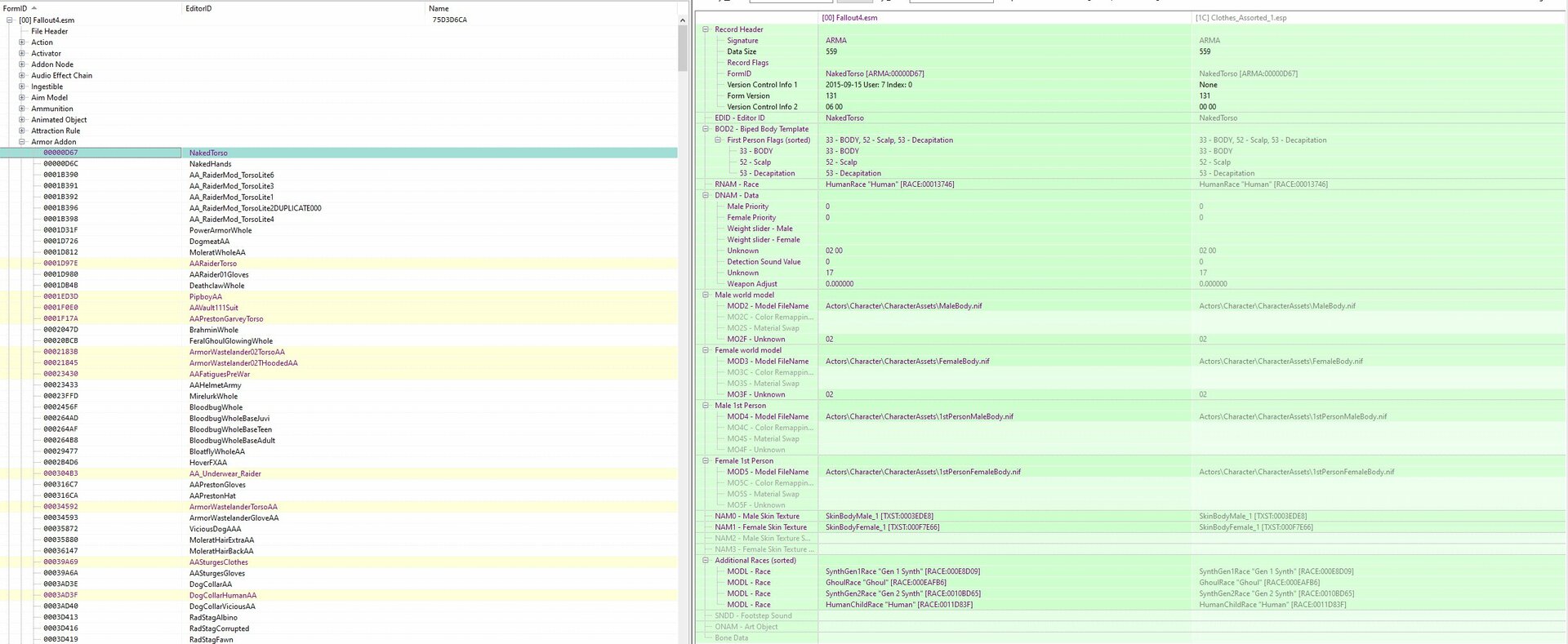
Task: Collapse the Female world model section
Action: tap(706, 350)
